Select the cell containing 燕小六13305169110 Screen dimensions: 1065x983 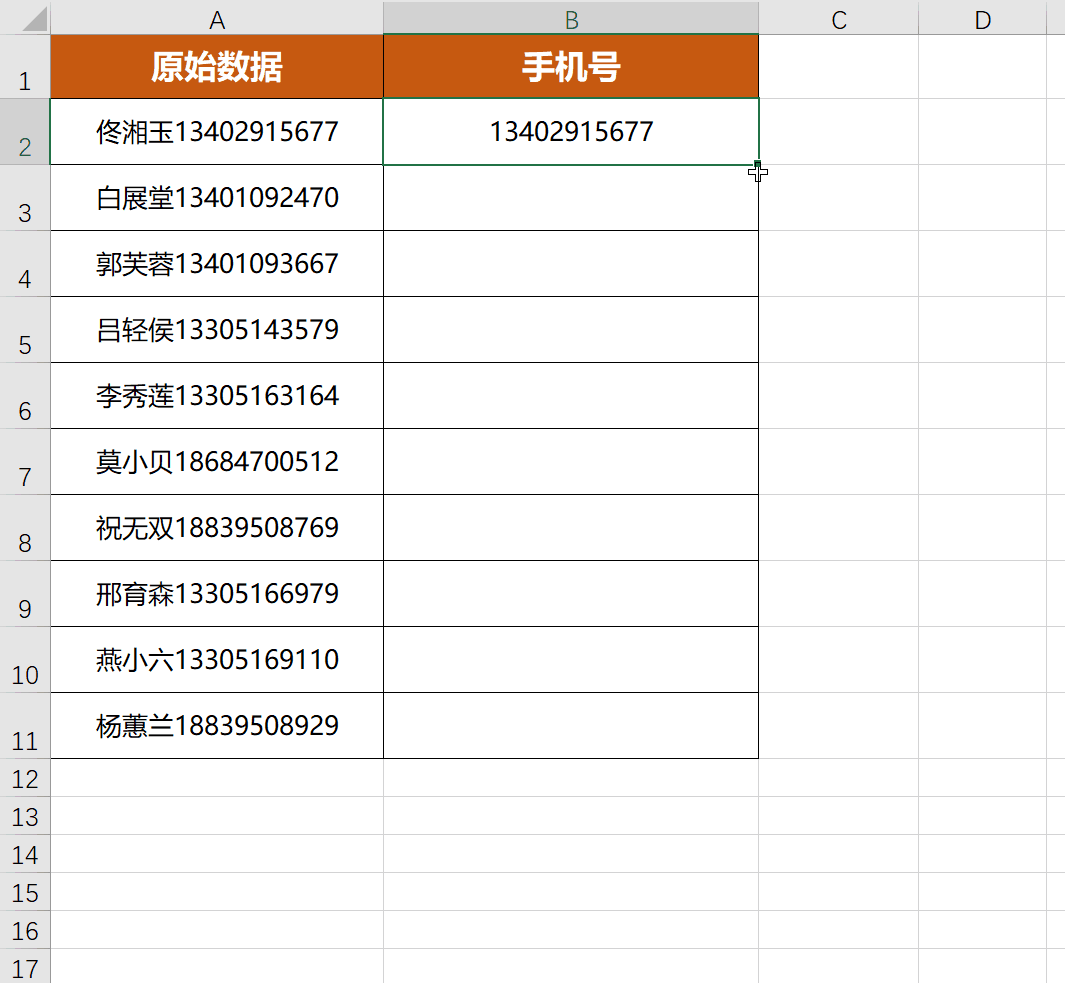217,659
